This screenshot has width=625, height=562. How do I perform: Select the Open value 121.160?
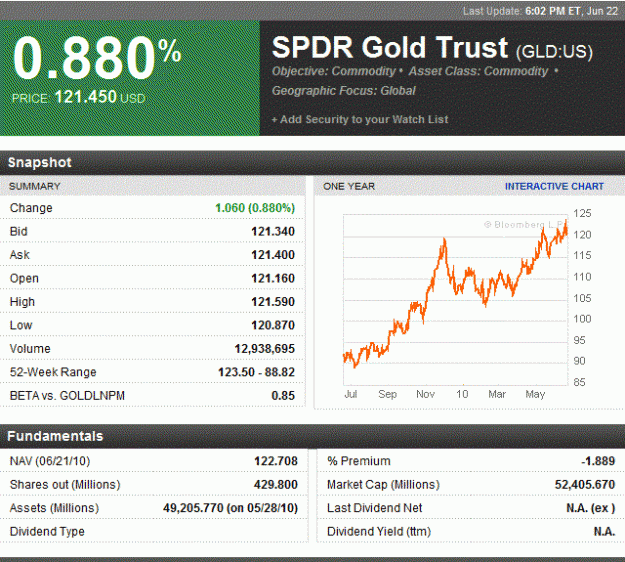point(273,278)
